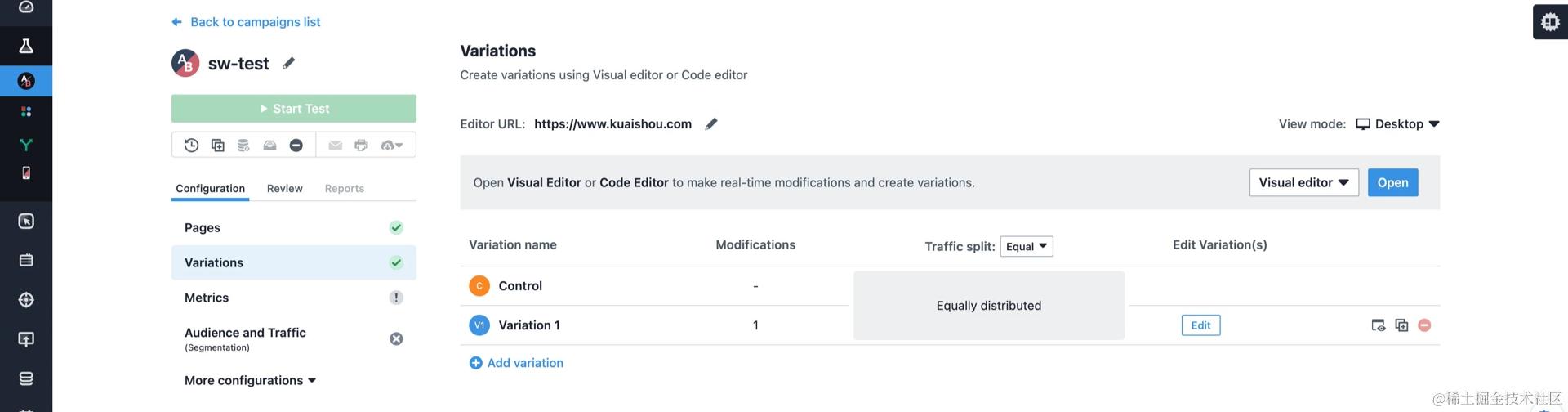Click the blue Open button

click(x=1392, y=182)
